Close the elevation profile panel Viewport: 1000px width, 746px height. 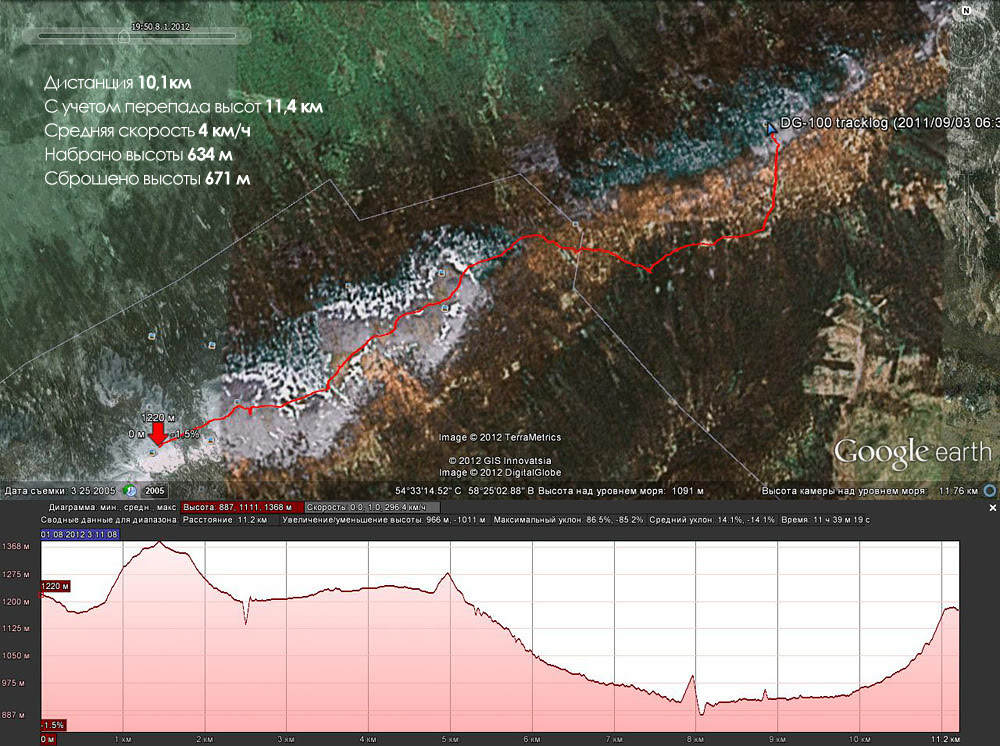pos(993,508)
